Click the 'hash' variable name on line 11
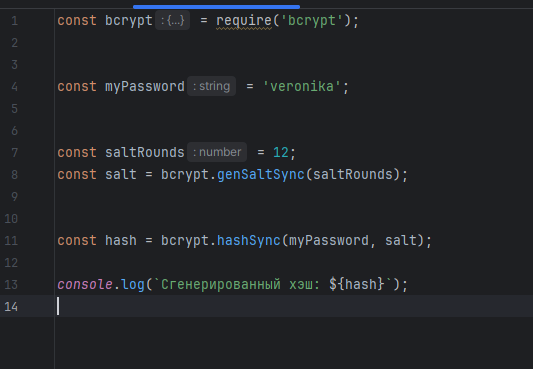 (x=121, y=241)
